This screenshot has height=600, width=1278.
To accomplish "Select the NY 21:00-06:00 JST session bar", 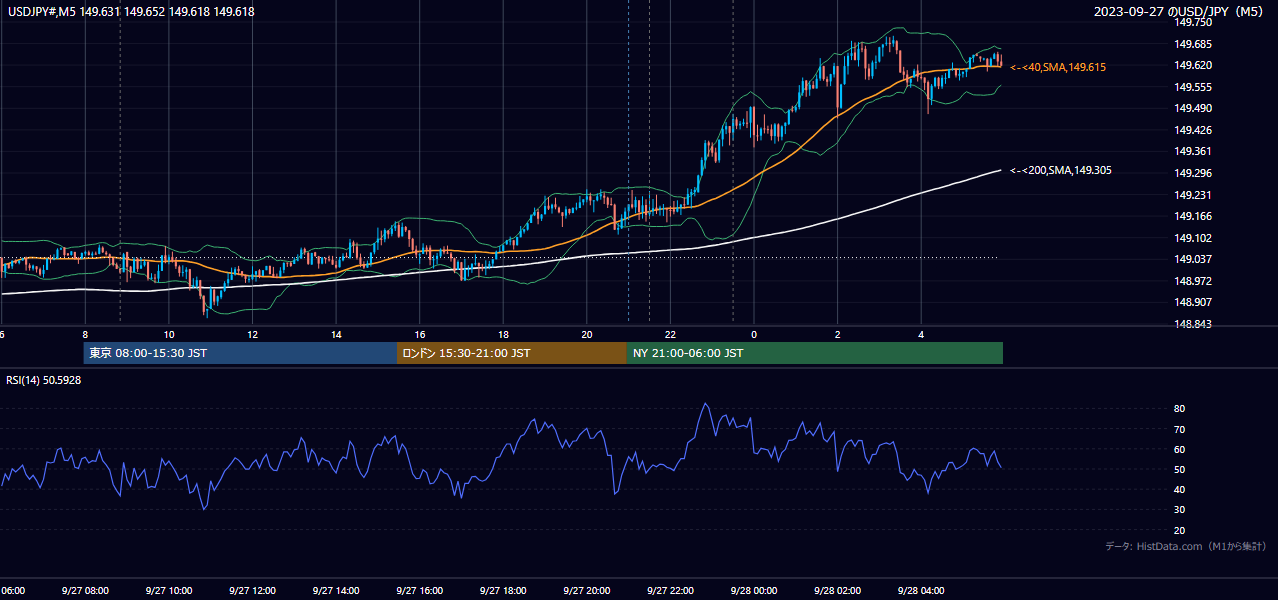I will point(815,353).
